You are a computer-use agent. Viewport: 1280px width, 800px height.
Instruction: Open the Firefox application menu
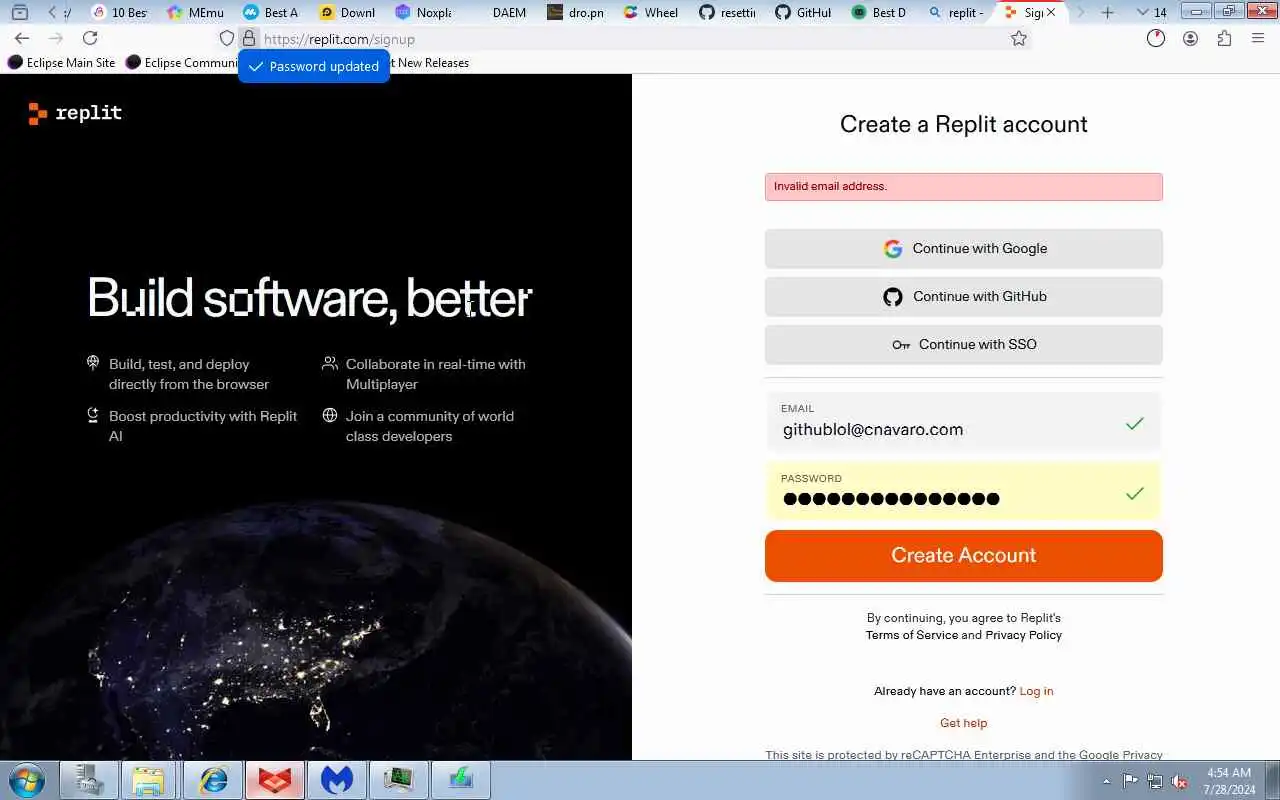tap(1258, 38)
